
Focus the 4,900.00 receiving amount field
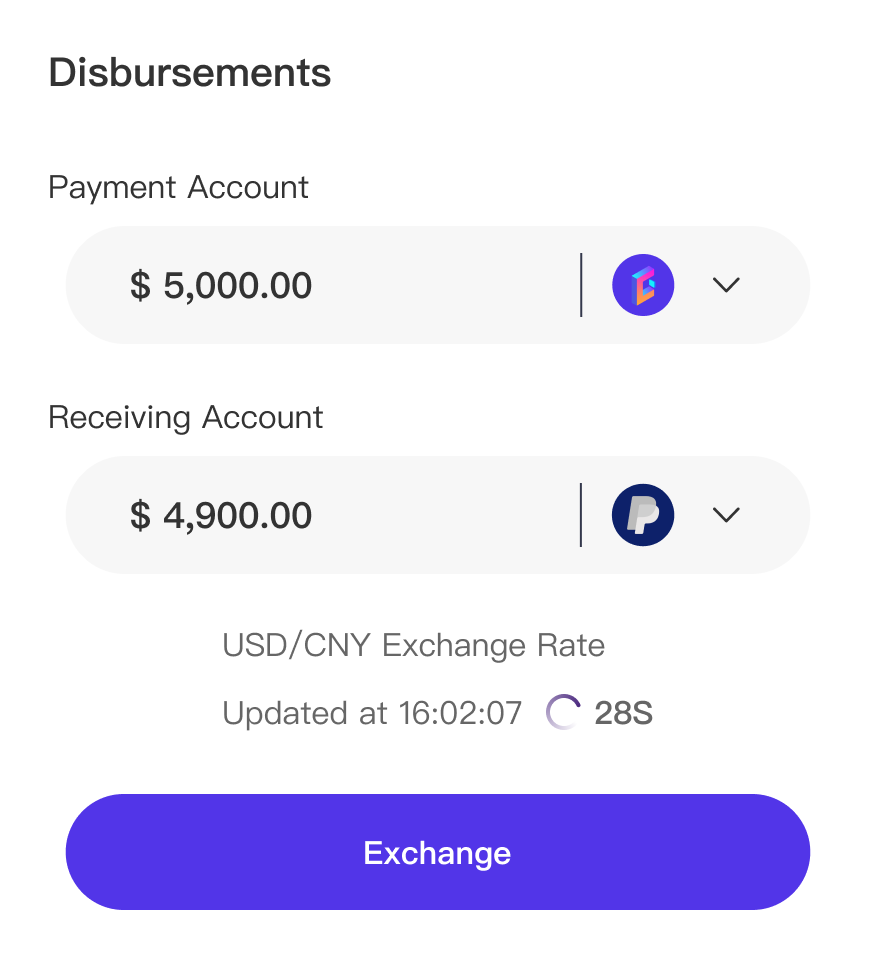click(x=238, y=516)
